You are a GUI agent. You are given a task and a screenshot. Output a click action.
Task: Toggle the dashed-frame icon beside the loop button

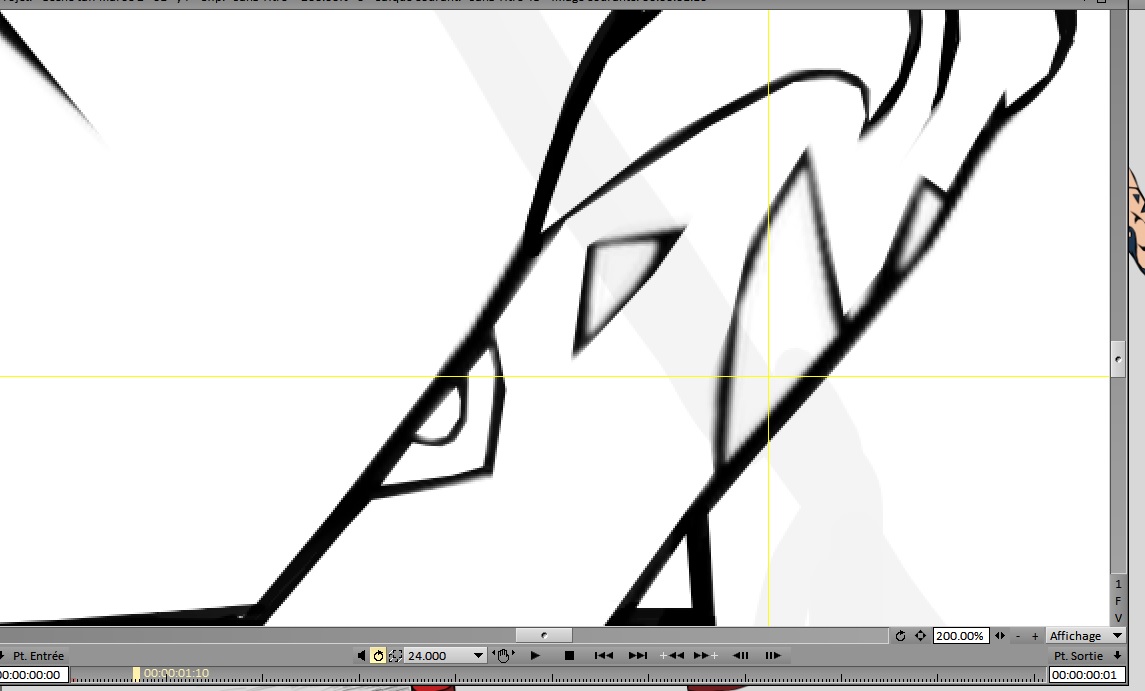(x=395, y=655)
